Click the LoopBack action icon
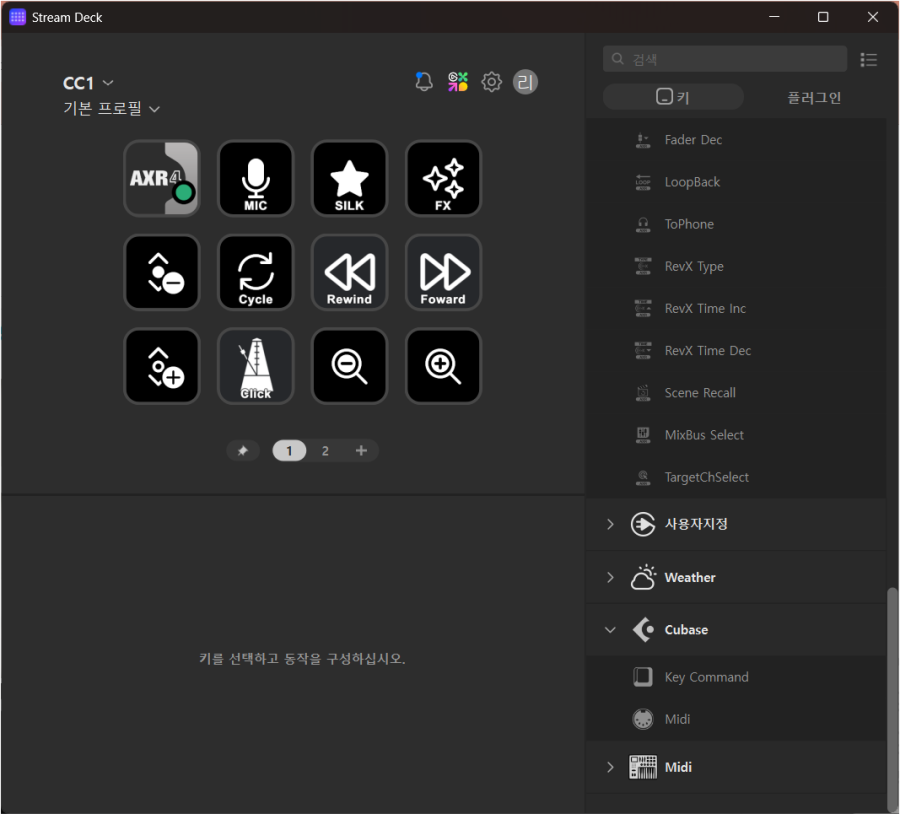The height and width of the screenshot is (814, 900). (x=643, y=182)
